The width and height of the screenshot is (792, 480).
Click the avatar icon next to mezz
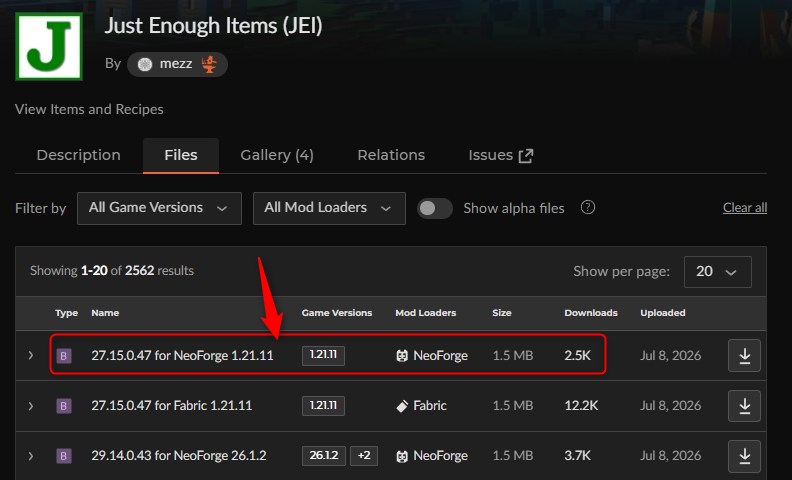coord(145,64)
